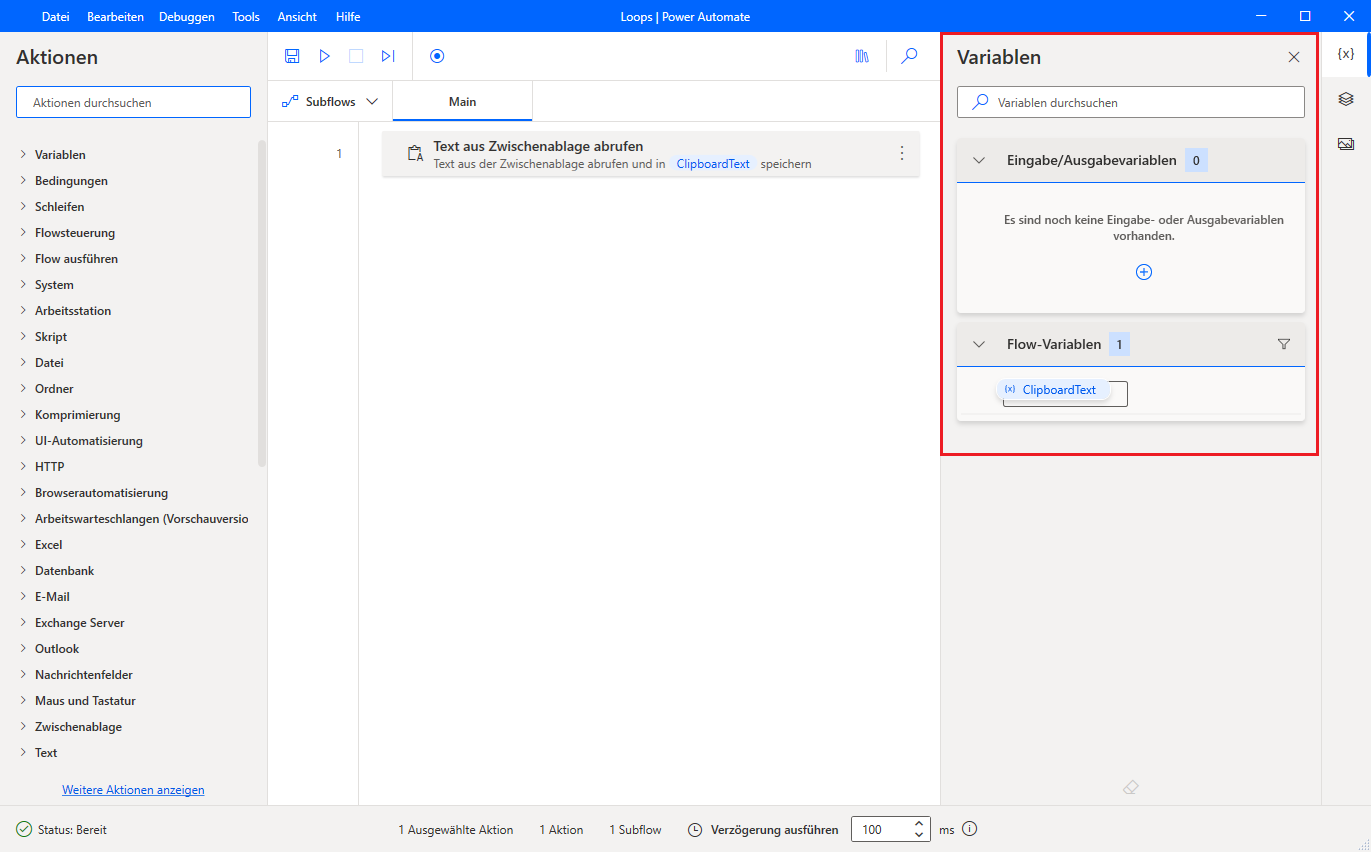Click the Weitere Aktionen anzeigen link
1371x852 pixels.
point(133,790)
